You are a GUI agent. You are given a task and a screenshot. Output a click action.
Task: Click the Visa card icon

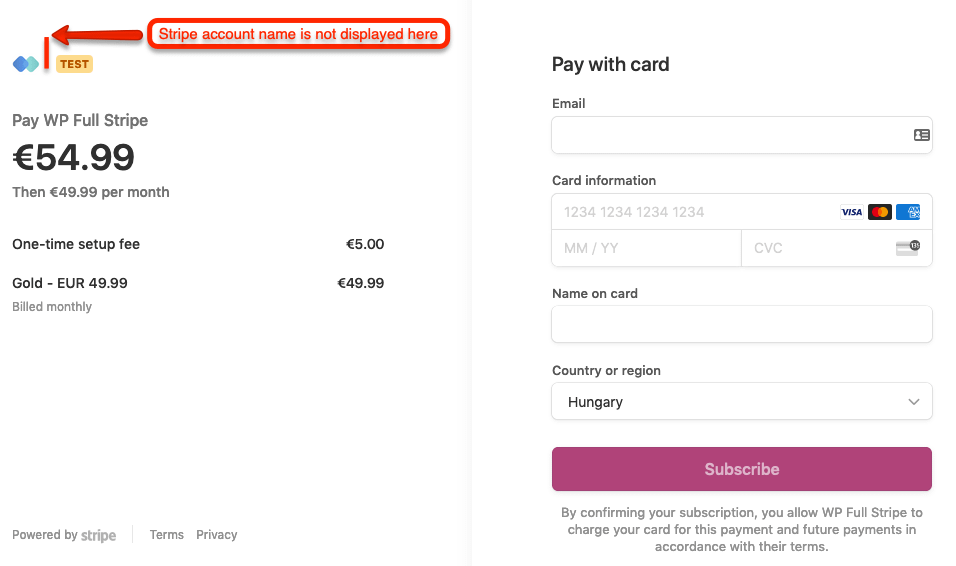coord(851,212)
